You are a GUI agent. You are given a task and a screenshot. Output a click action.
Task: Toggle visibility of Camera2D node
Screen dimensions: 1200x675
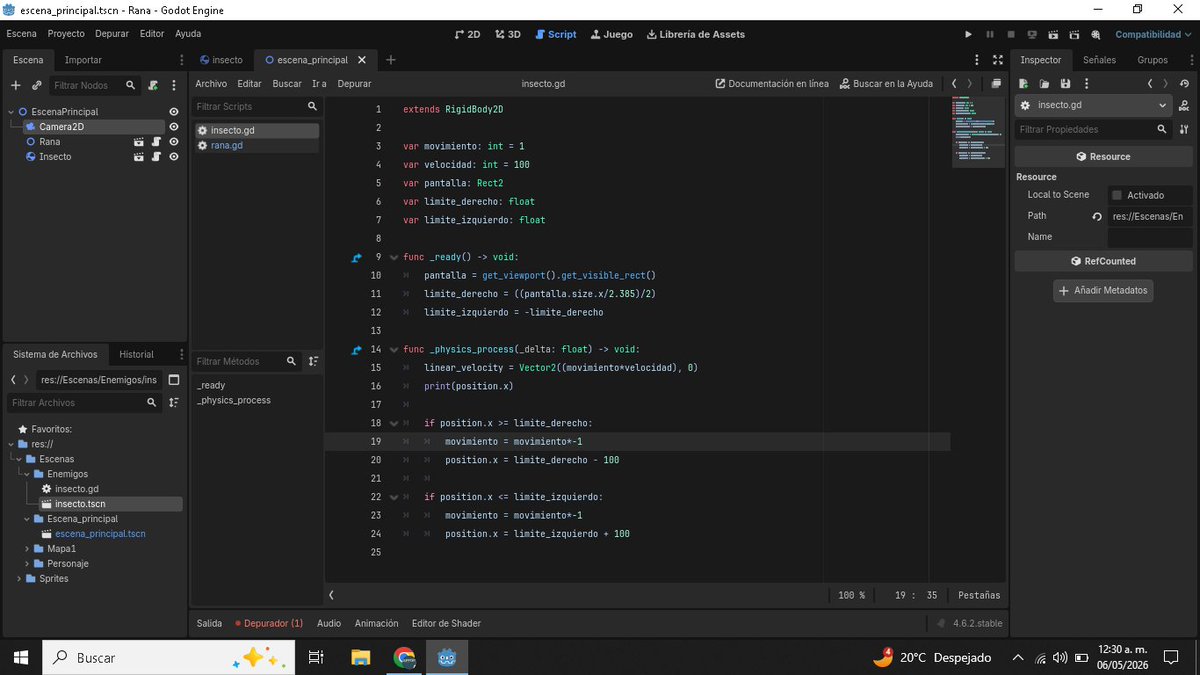coord(174,127)
